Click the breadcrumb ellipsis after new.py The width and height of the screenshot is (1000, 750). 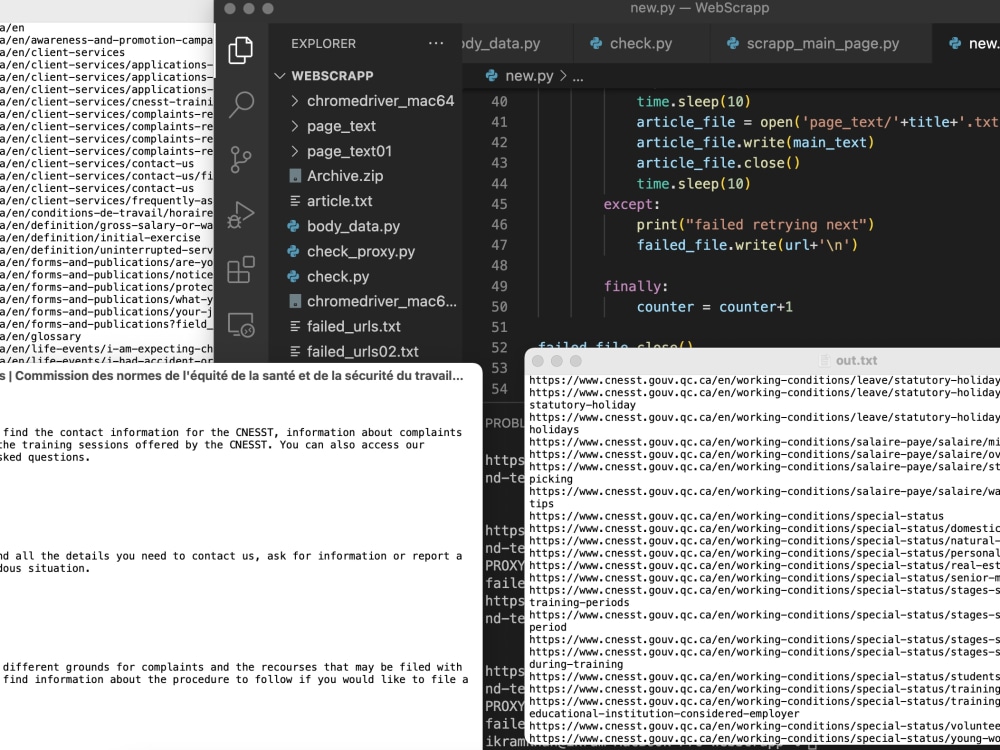[x=578, y=77]
